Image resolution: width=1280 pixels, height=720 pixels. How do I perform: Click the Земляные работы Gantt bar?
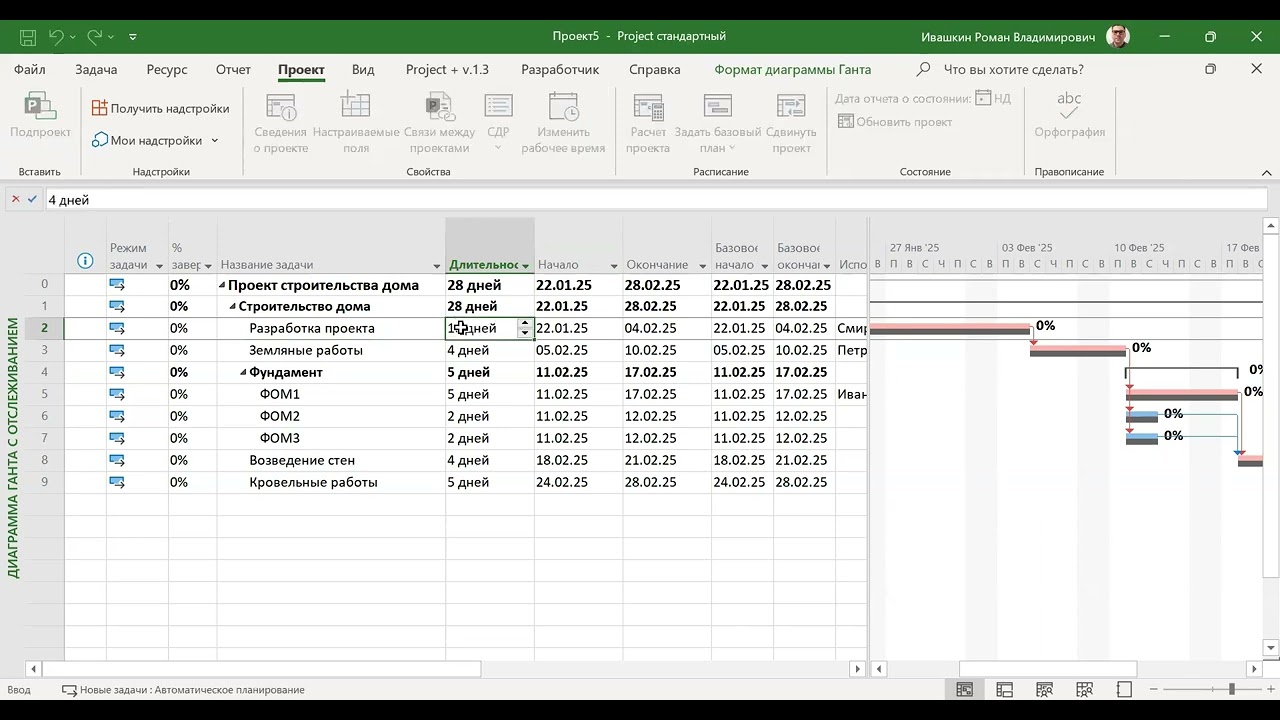(x=1078, y=350)
